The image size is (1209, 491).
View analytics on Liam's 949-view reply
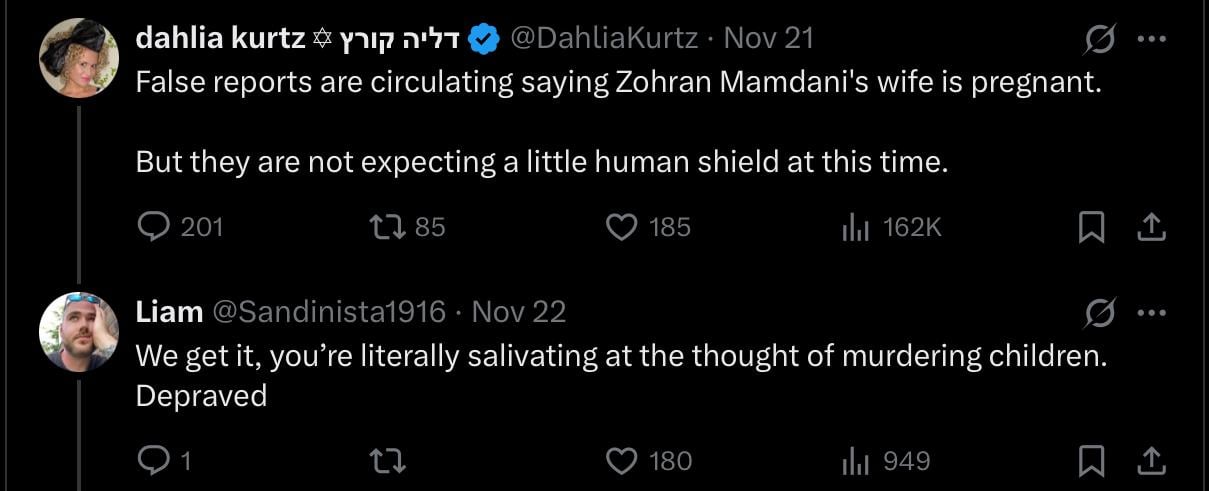point(853,461)
